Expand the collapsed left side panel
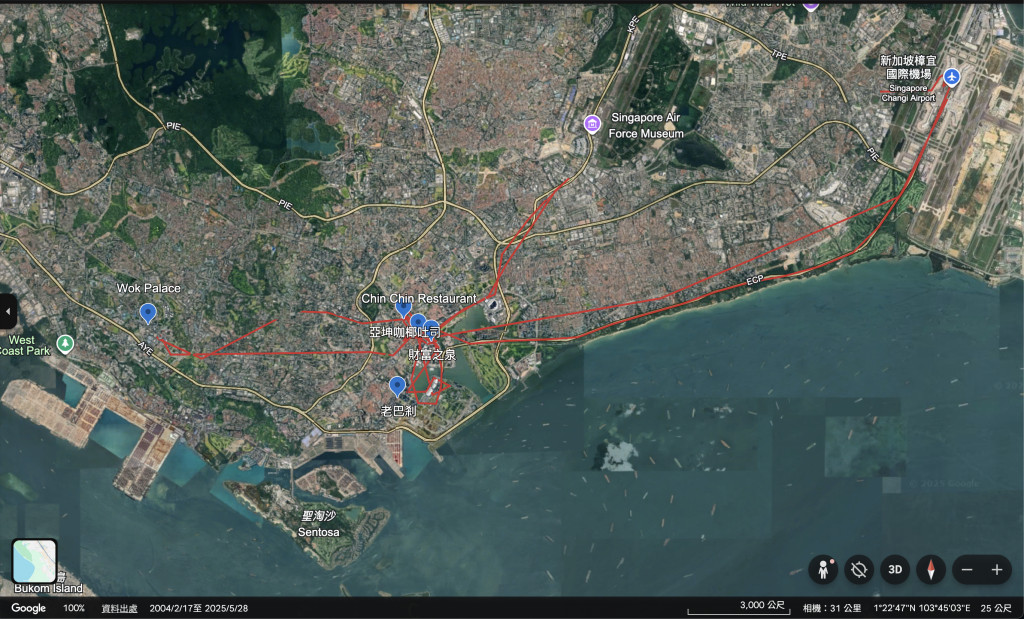This screenshot has height=619, width=1024. 8,312
